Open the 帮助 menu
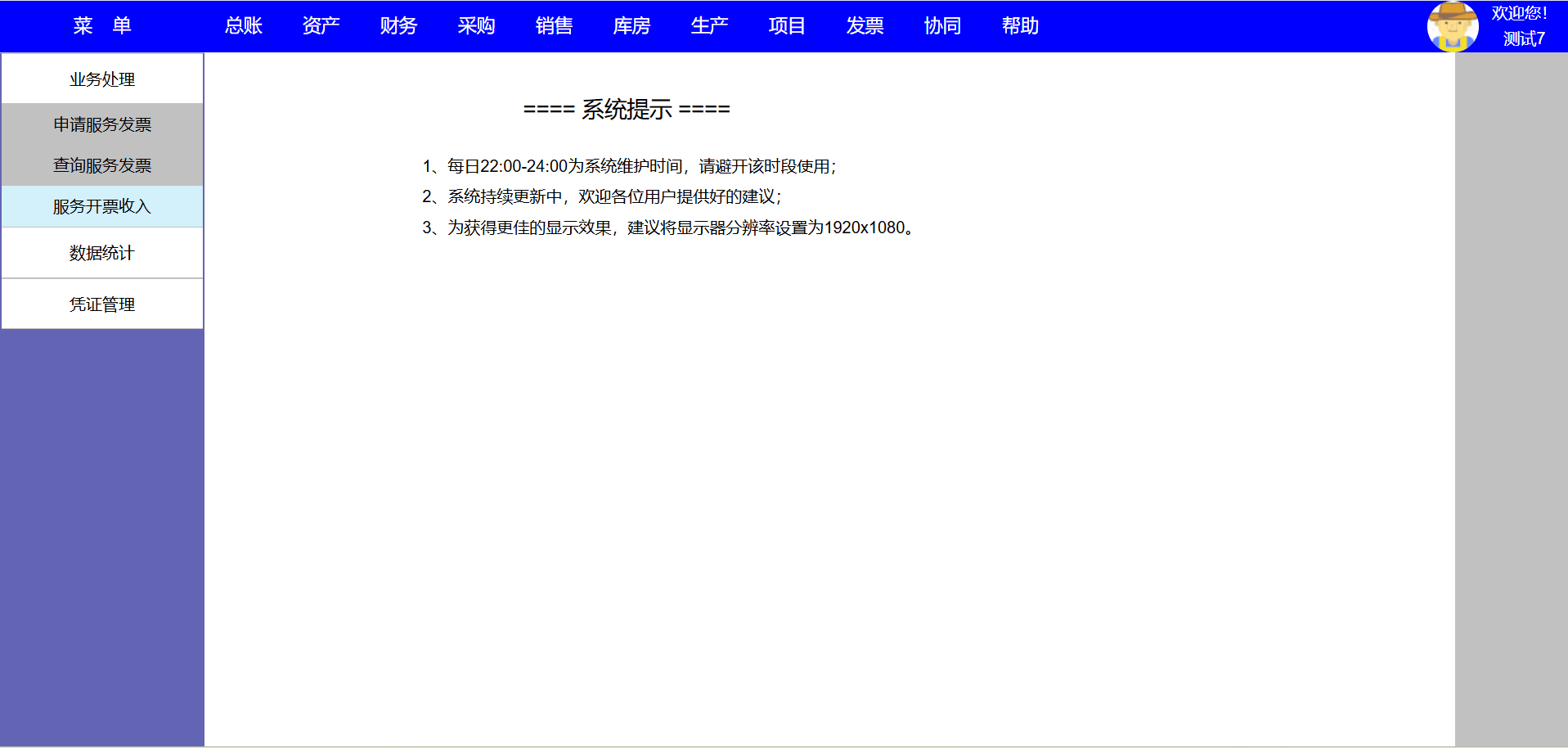1568x748 pixels. (1020, 26)
